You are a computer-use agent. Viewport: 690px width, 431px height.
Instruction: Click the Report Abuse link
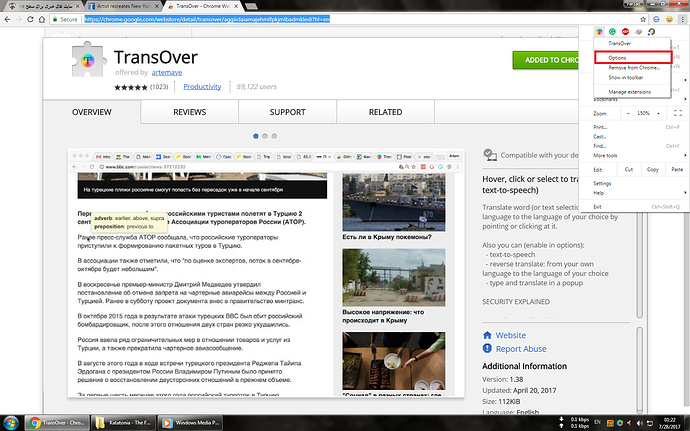click(x=521, y=349)
